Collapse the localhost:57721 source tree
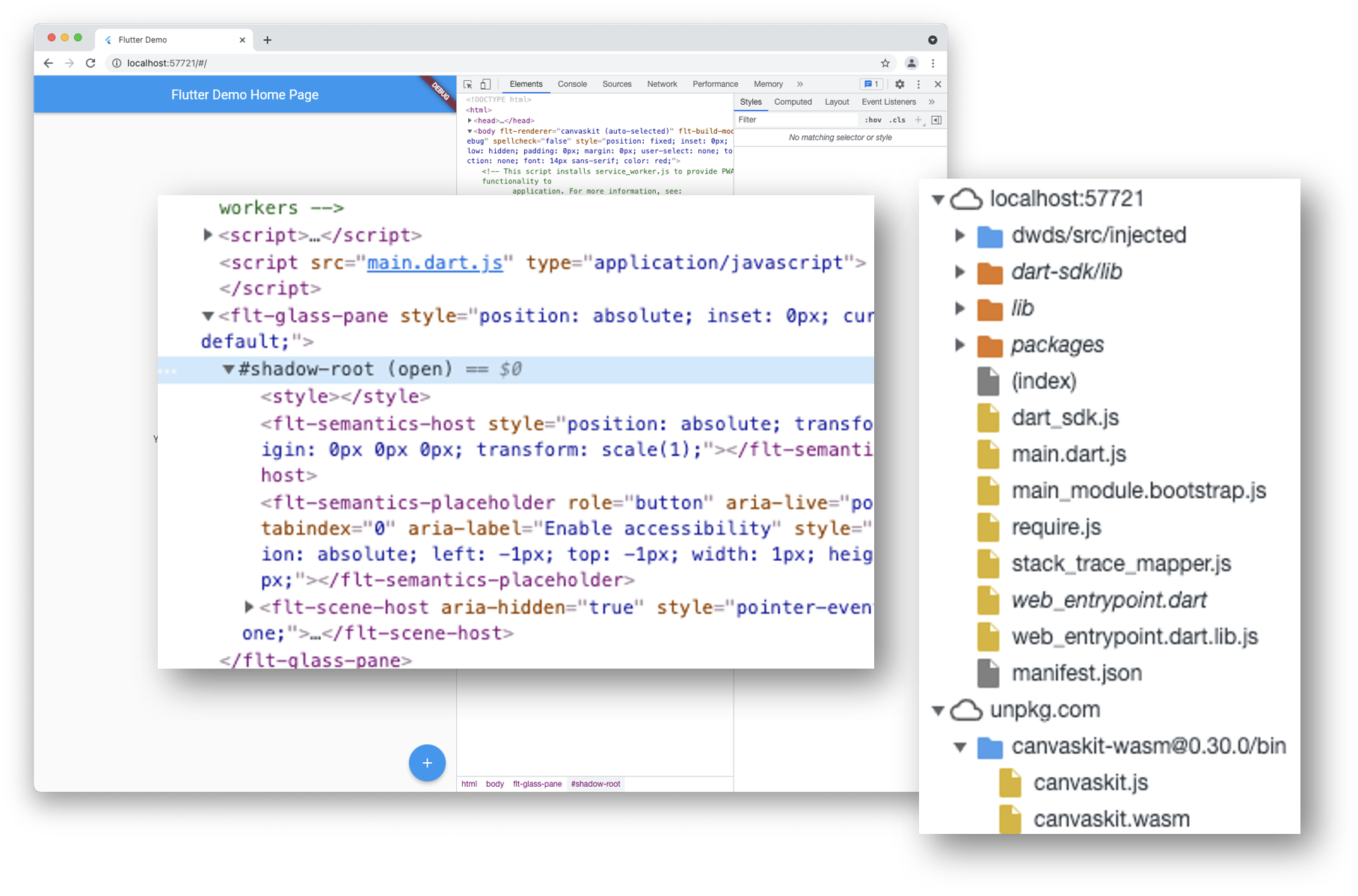The height and width of the screenshot is (896, 1358). pos(938,200)
